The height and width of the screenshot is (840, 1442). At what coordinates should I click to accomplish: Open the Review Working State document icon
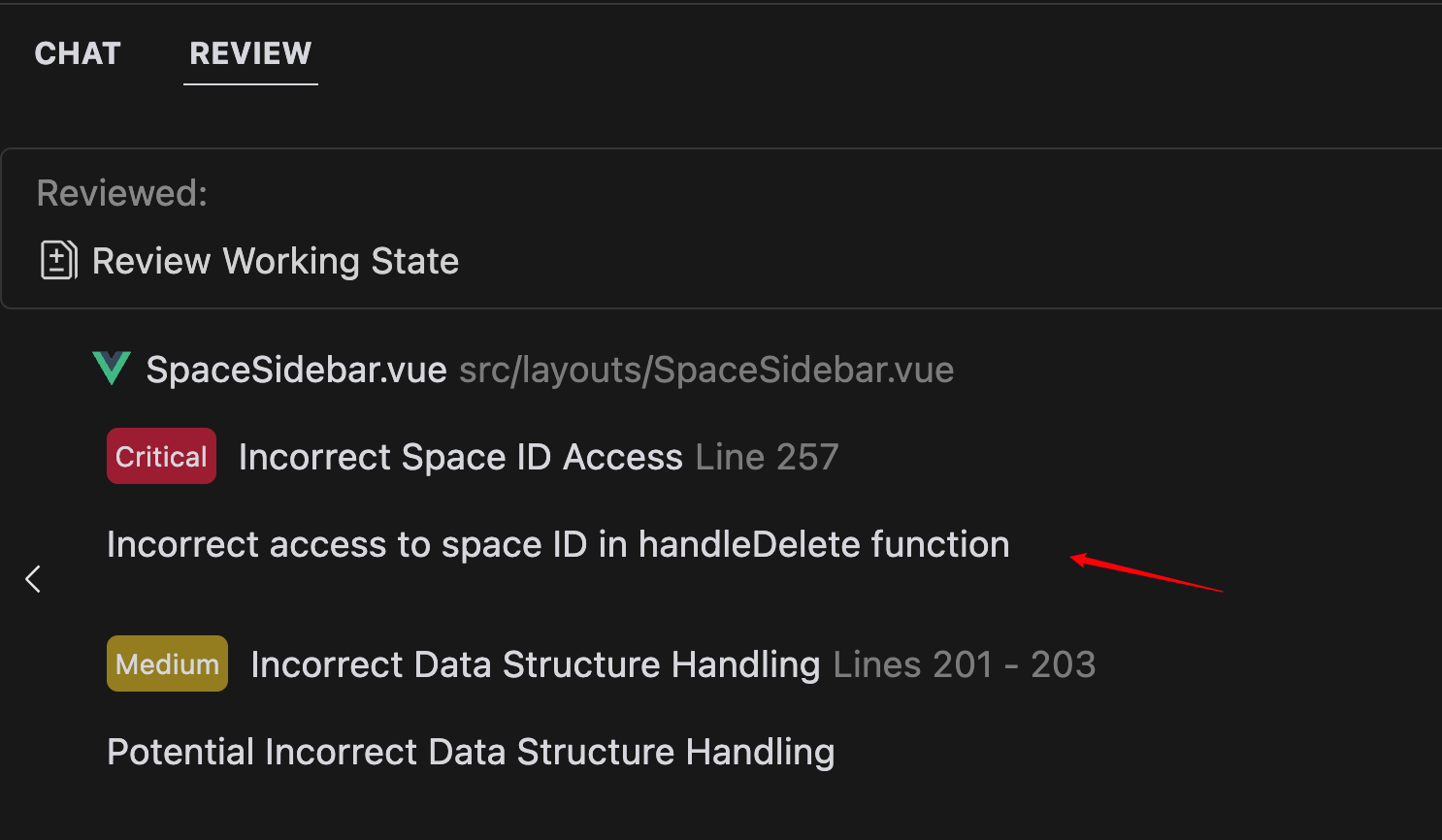pyautogui.click(x=58, y=259)
